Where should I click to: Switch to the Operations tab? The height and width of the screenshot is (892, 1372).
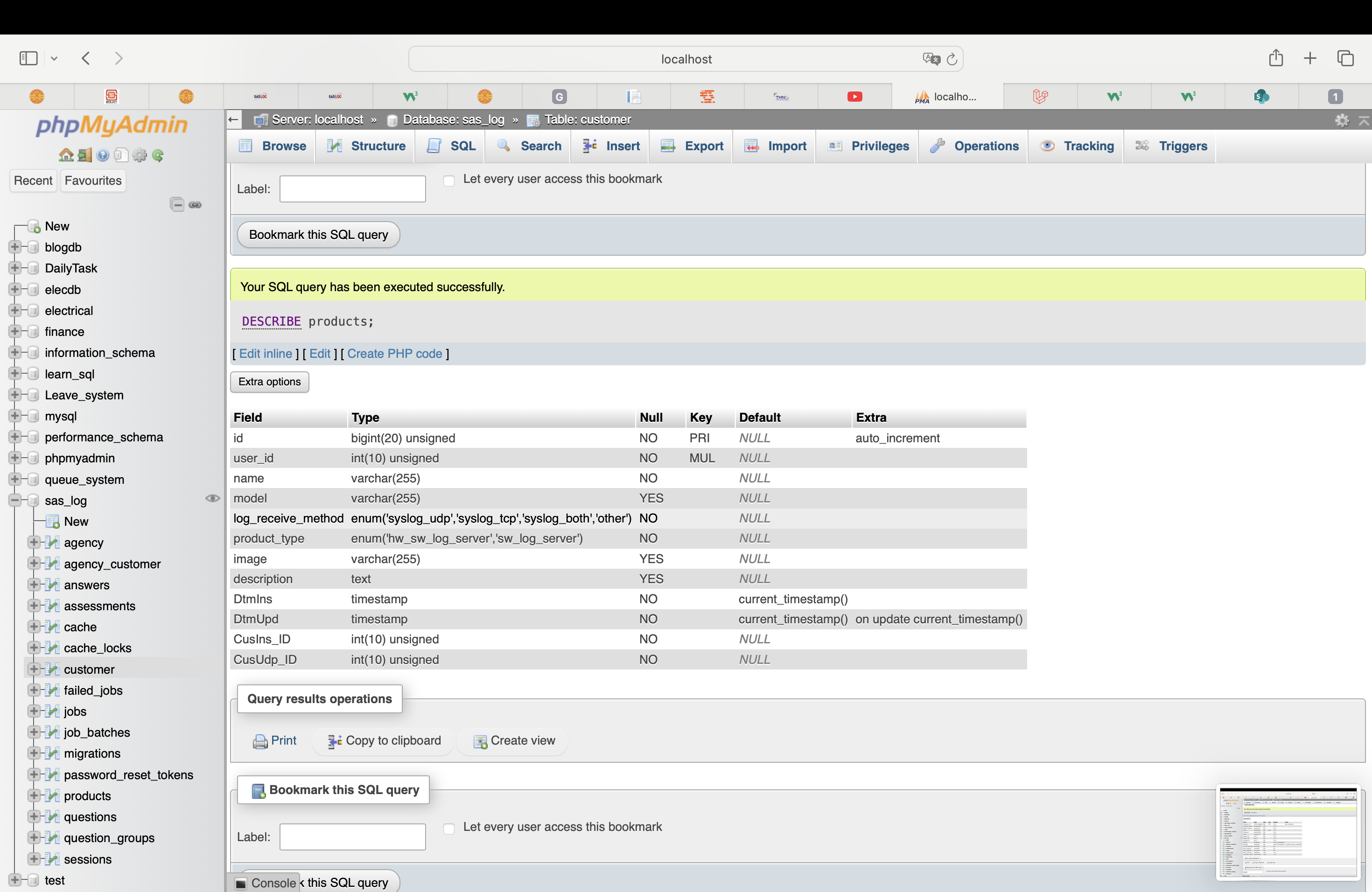click(x=973, y=146)
